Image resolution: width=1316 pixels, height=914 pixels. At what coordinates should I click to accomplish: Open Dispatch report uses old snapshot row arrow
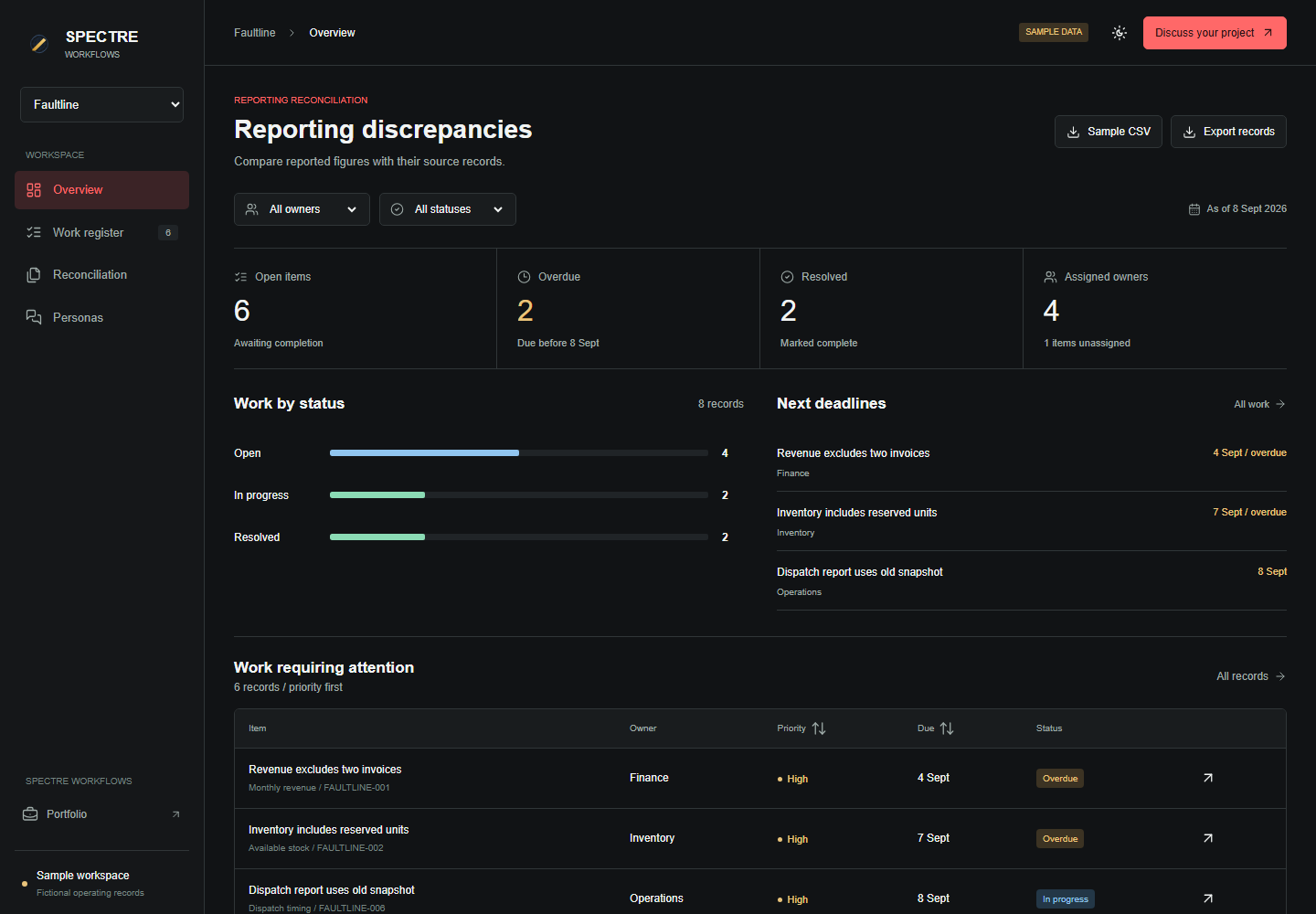click(x=1208, y=898)
